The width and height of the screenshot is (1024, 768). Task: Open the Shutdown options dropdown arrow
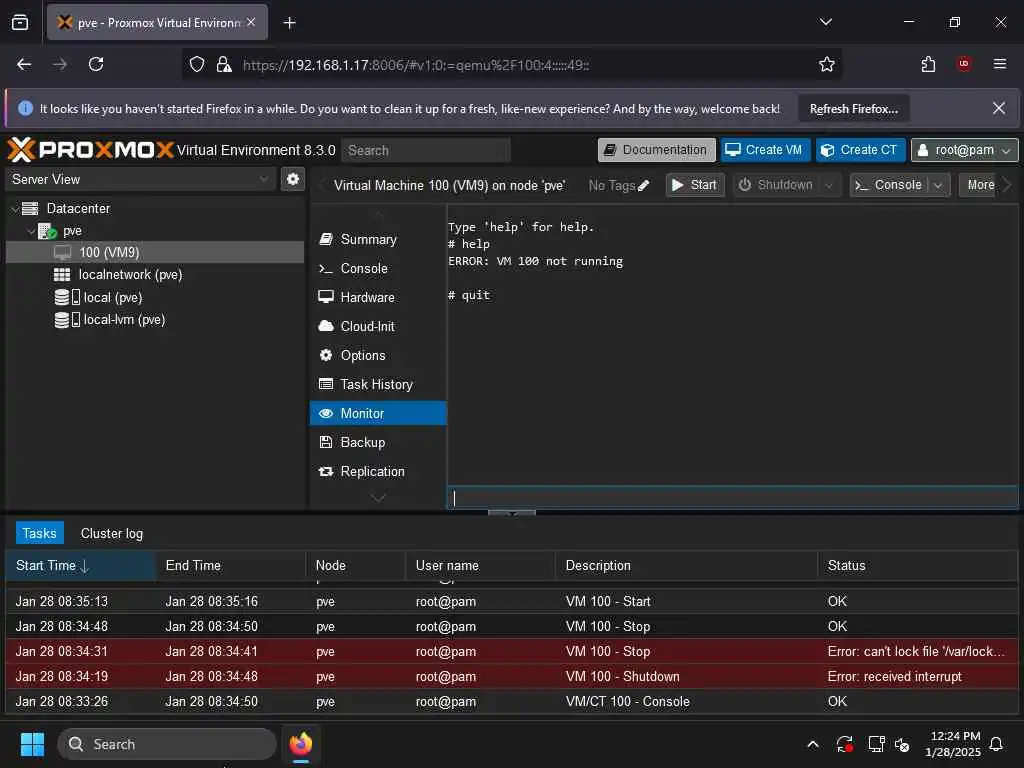pos(829,185)
